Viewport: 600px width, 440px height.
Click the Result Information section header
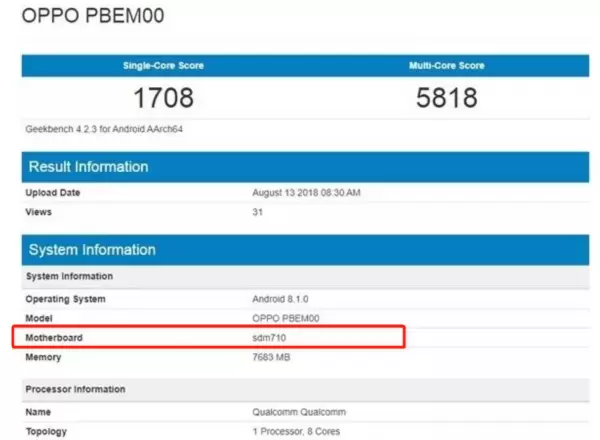[90, 167]
